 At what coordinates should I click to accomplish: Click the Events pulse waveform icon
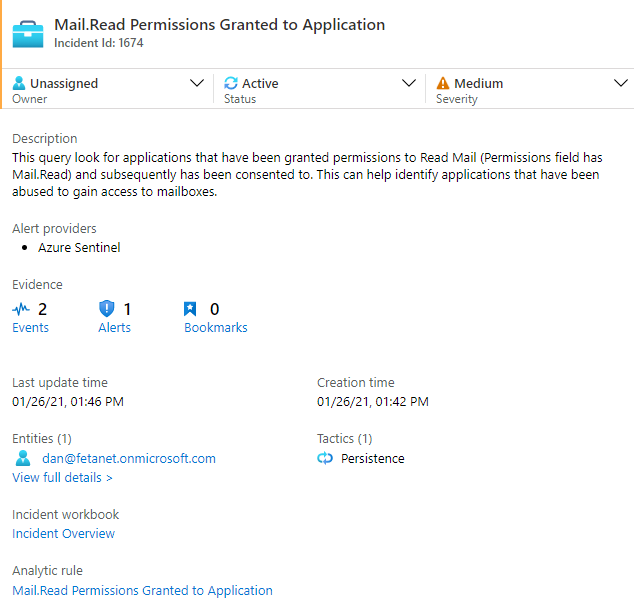[x=21, y=309]
